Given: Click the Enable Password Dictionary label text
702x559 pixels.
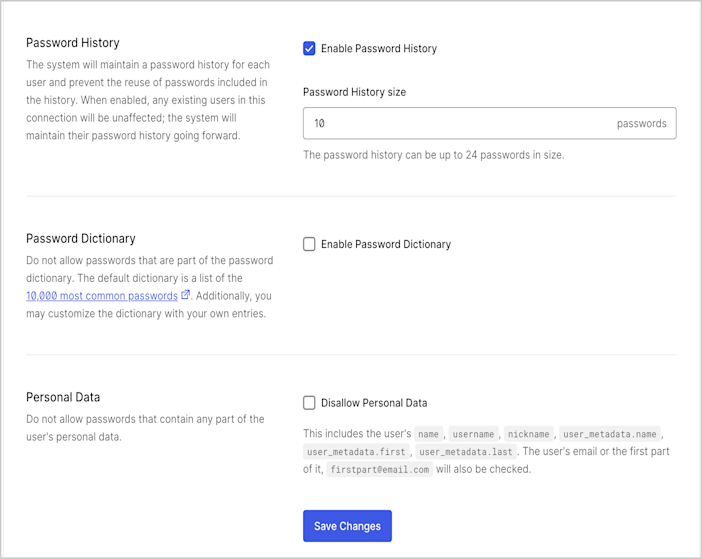Looking at the screenshot, I should (386, 244).
